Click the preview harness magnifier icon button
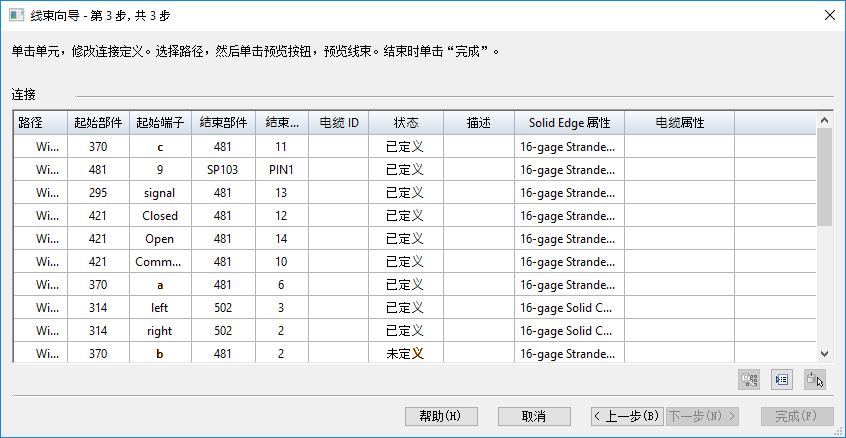Viewport: 846px width, 438px height. pyautogui.click(x=749, y=380)
